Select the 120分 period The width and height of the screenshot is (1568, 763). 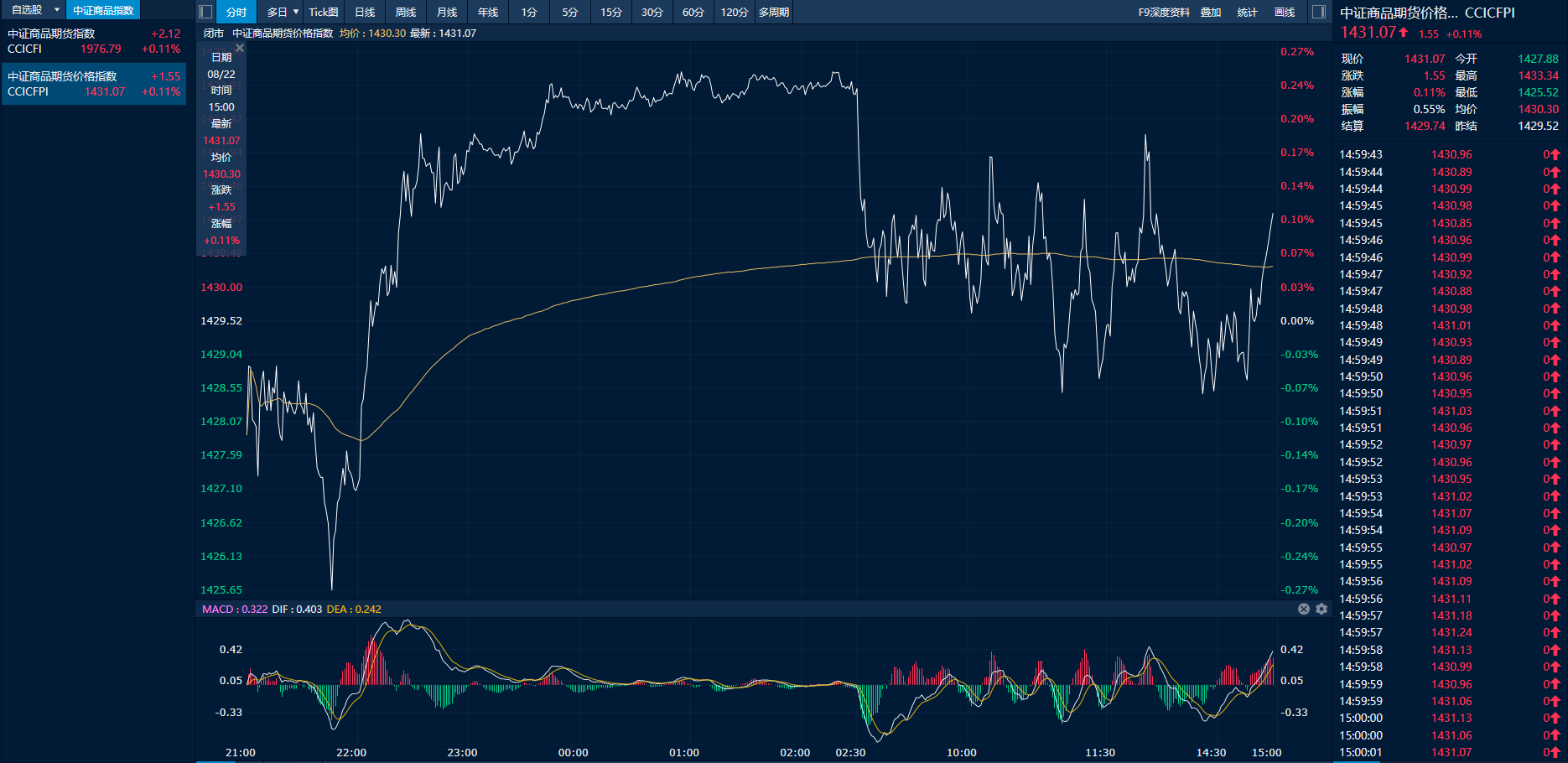(x=735, y=12)
